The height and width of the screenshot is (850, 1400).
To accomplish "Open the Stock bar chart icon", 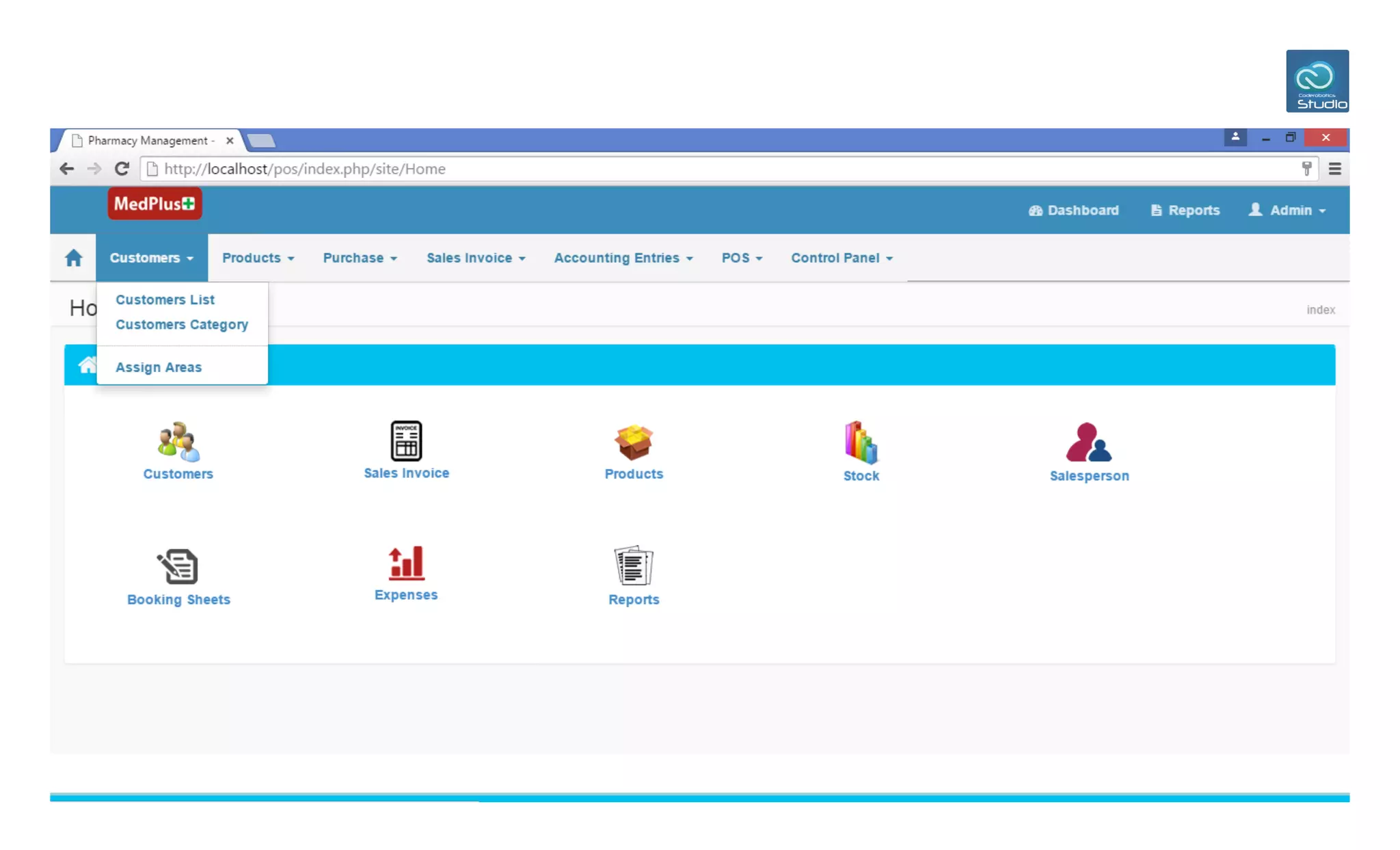I will pyautogui.click(x=861, y=442).
